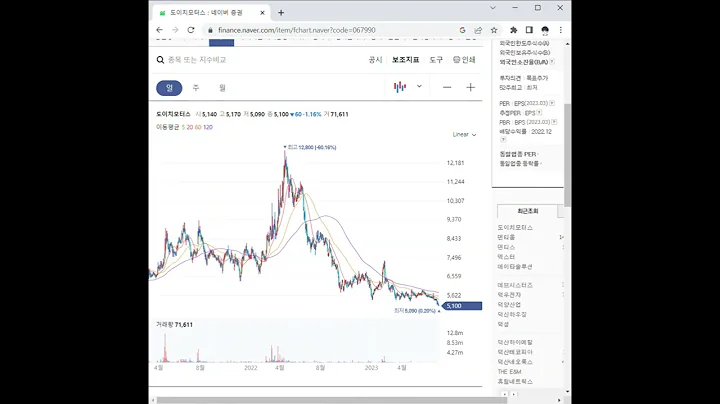720x404 pixels.
Task: Open 덕산네오룩스 in recent list
Action: [x=515, y=362]
